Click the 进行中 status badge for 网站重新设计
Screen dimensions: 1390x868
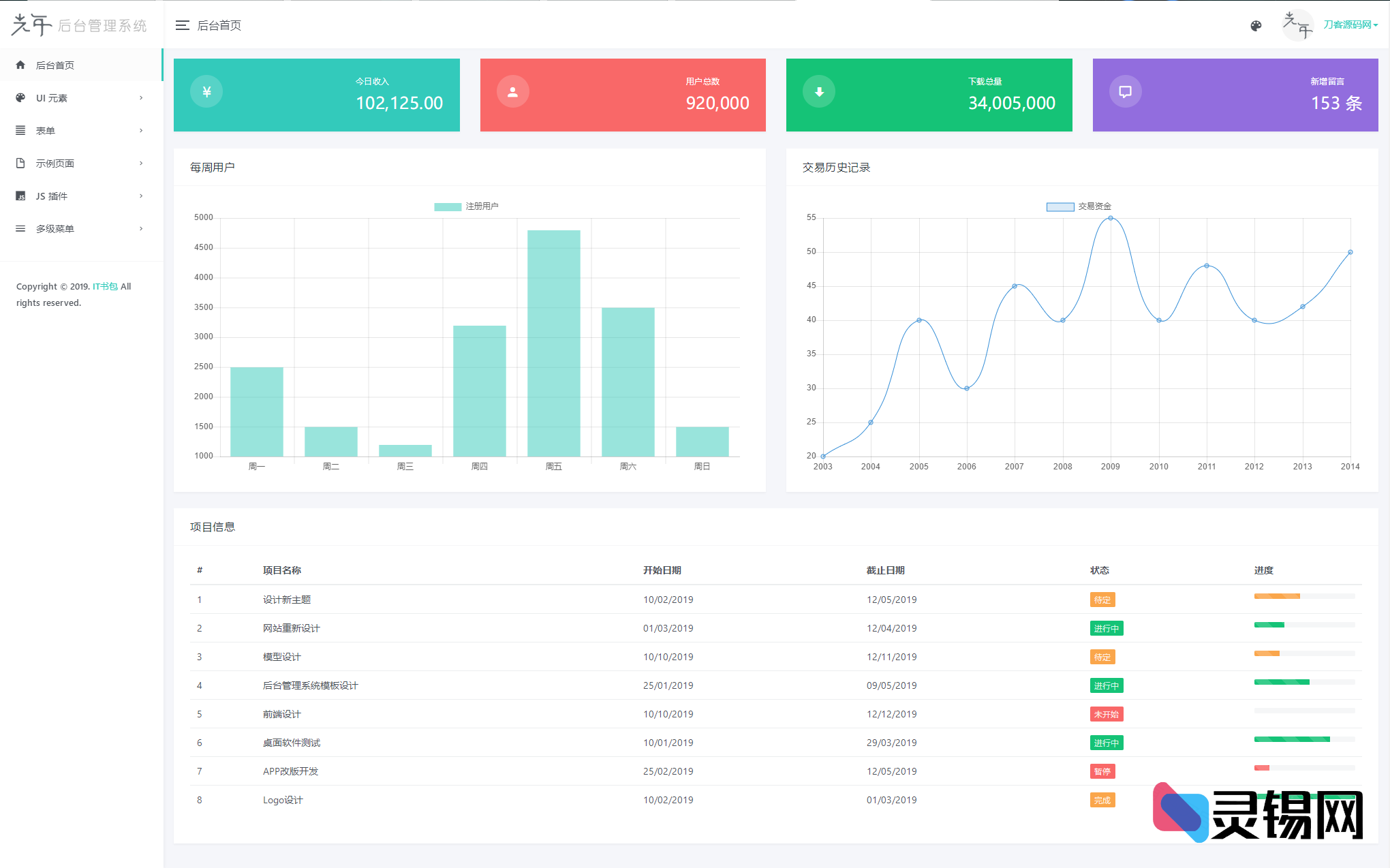(1106, 629)
